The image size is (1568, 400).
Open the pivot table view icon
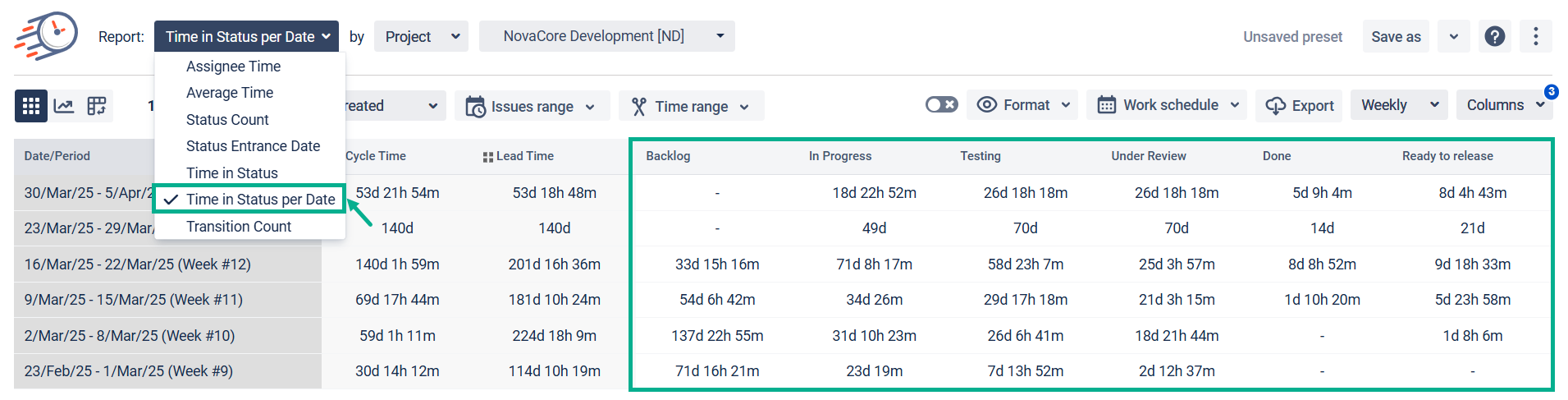[97, 106]
